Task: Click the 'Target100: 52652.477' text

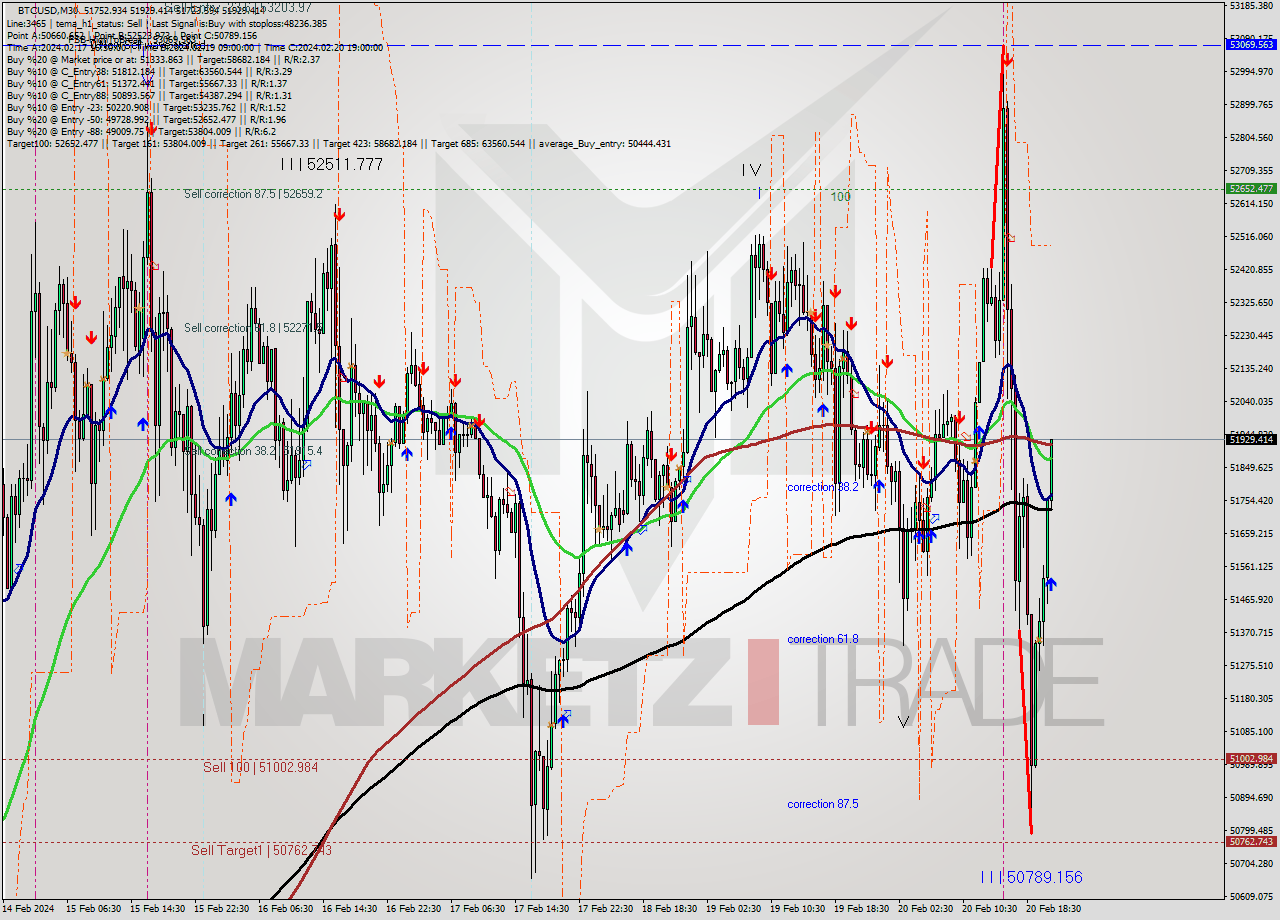Action: 52,144
